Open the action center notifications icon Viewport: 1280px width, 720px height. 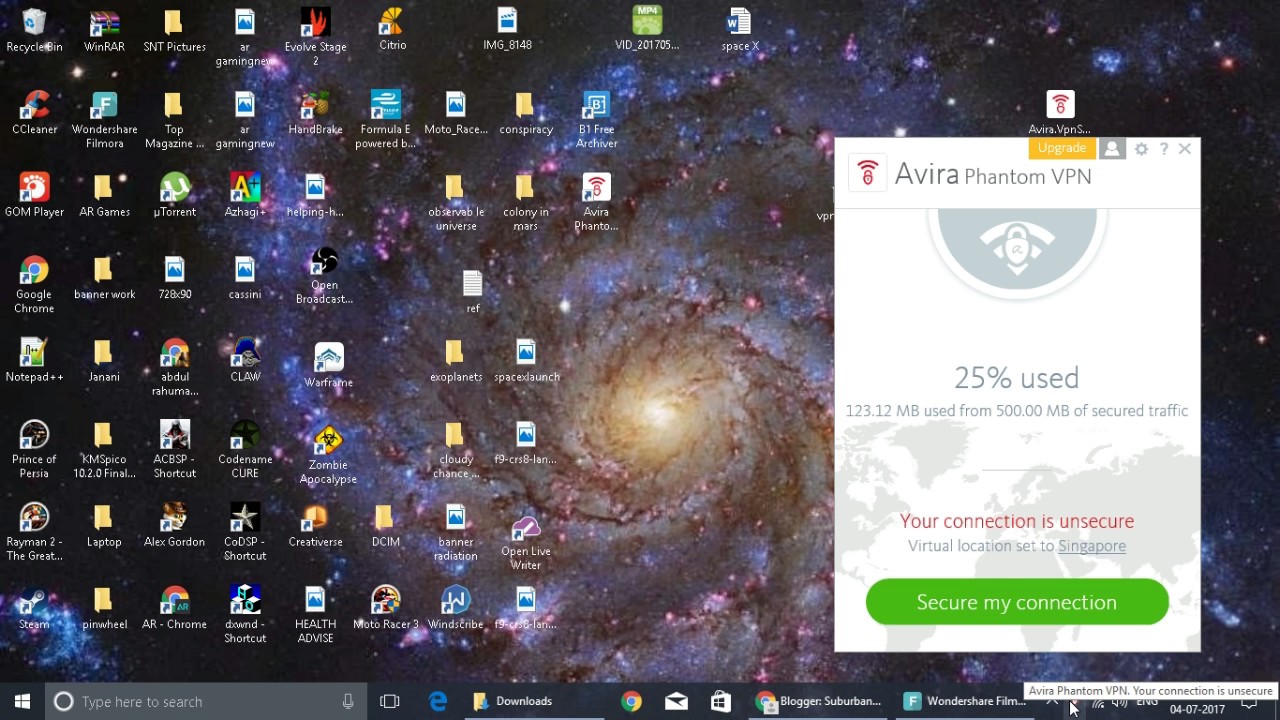tap(1249, 703)
